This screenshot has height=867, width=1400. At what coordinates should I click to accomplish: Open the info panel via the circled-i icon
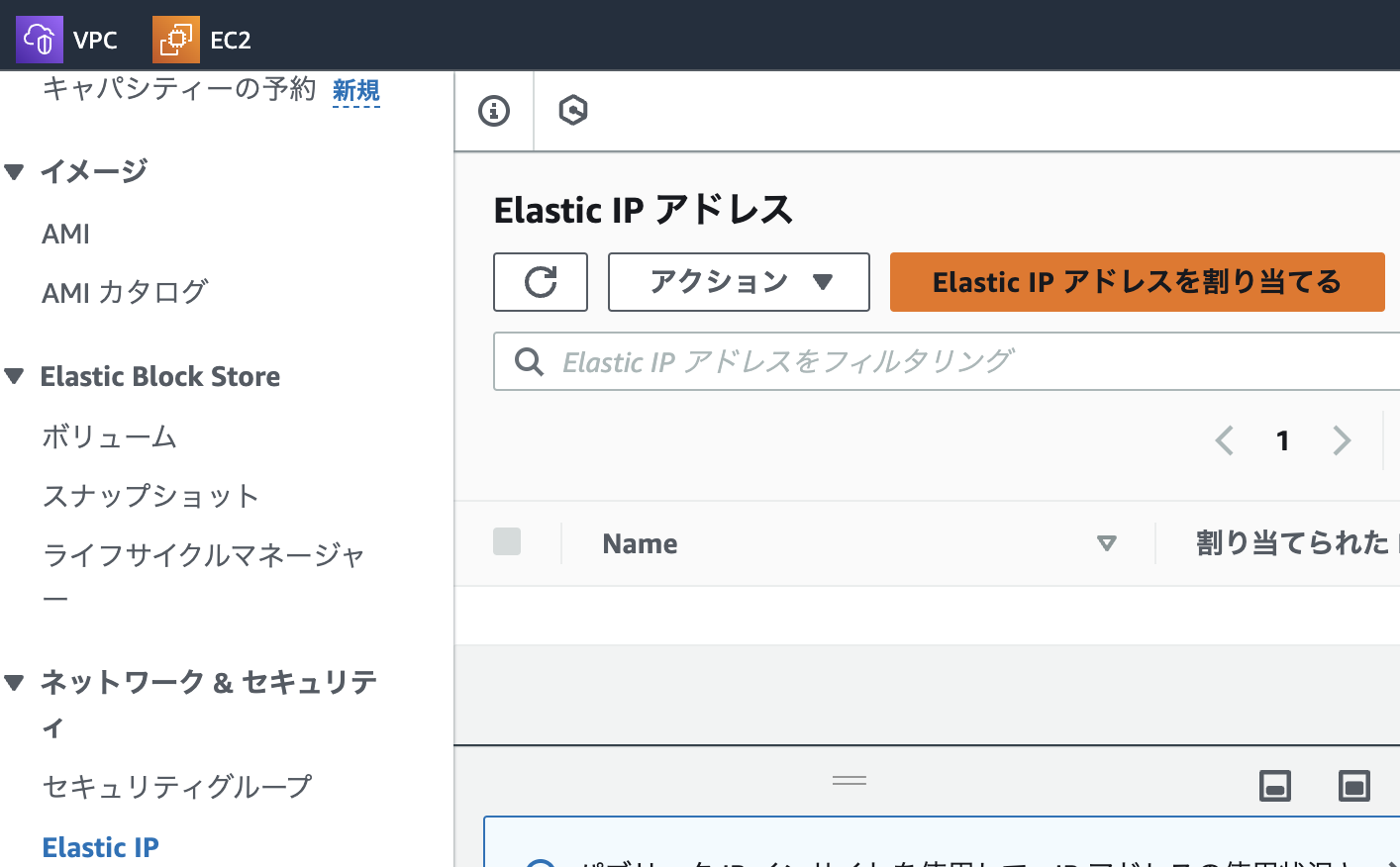tap(493, 111)
